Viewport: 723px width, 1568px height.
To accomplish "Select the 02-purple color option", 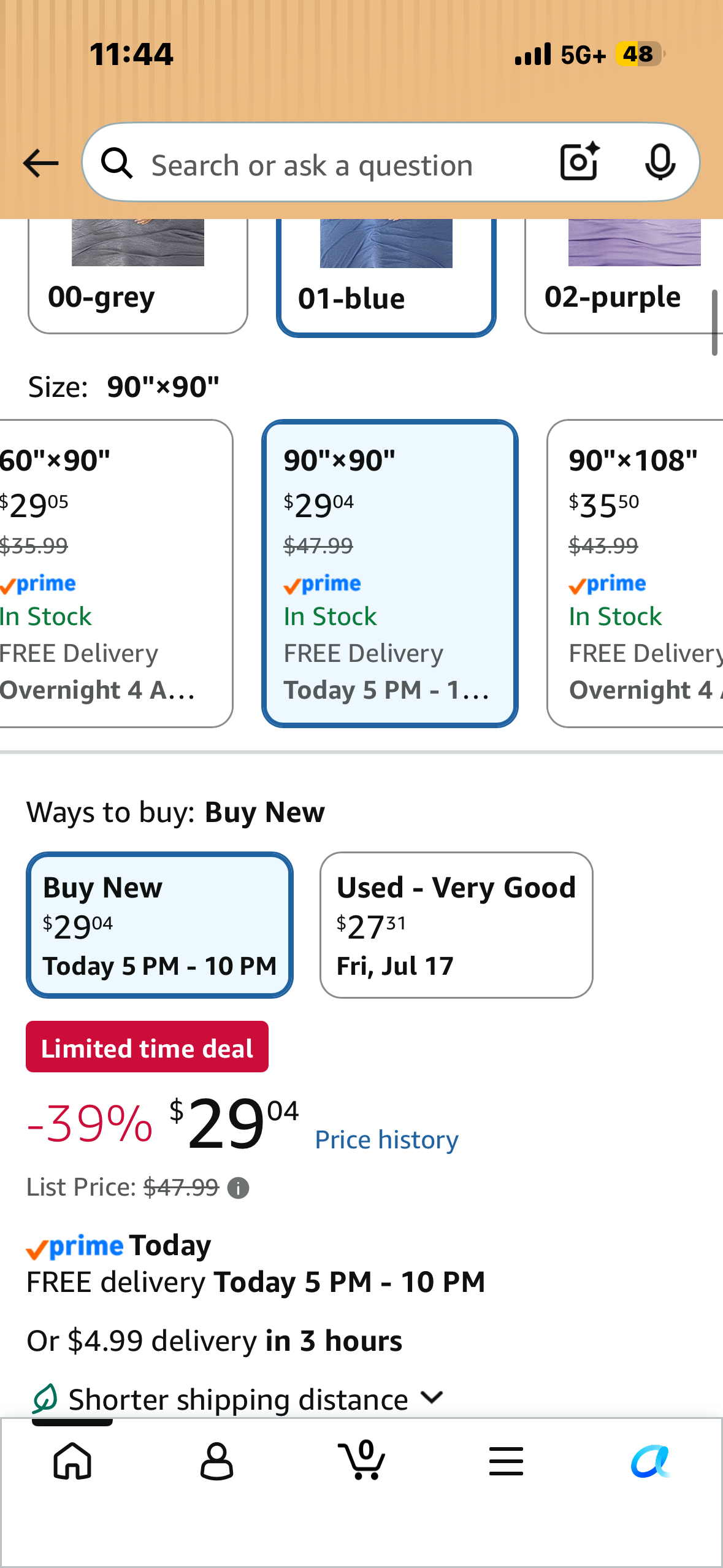I will (x=624, y=276).
